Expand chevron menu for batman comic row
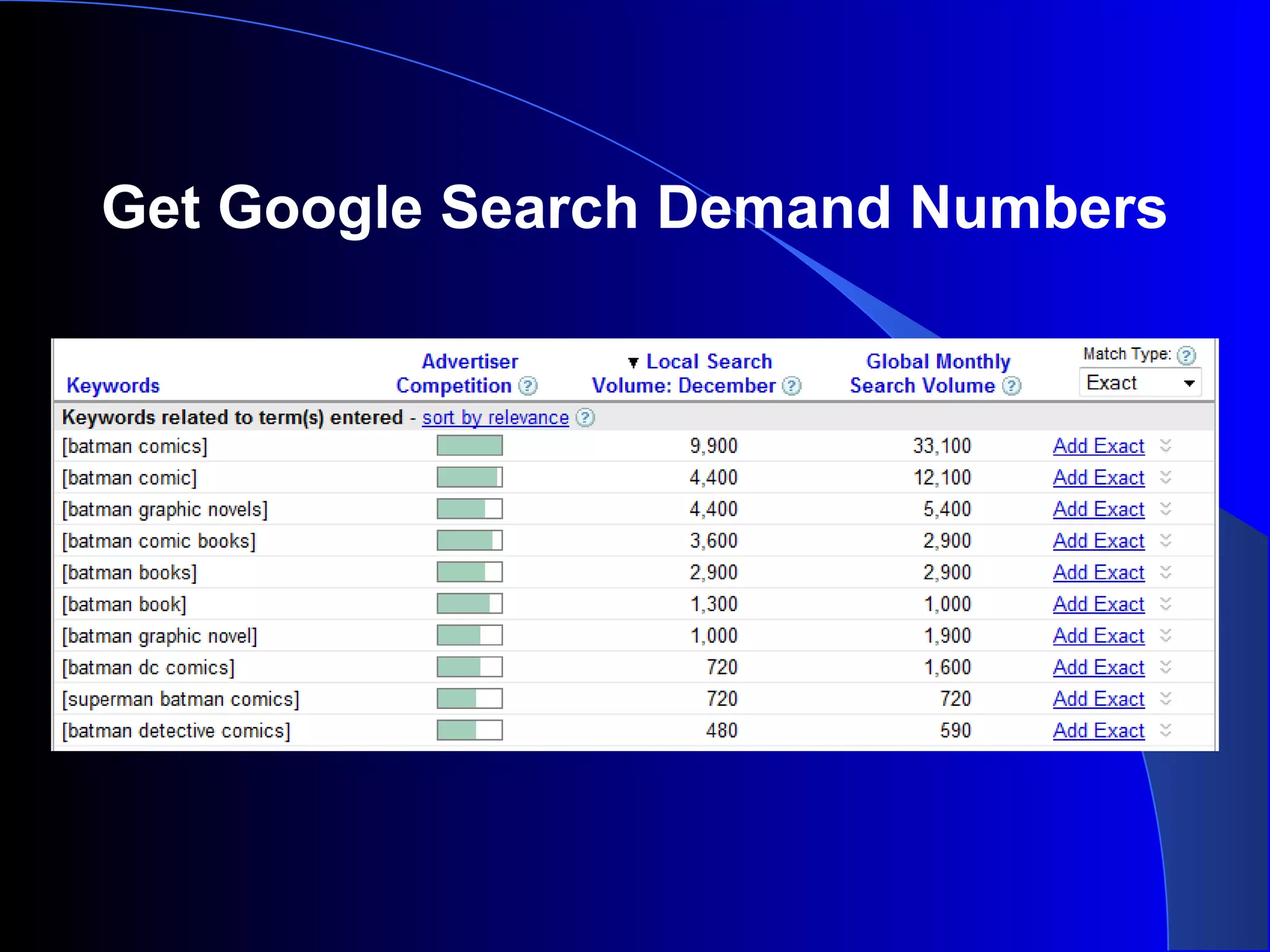 coord(1166,477)
